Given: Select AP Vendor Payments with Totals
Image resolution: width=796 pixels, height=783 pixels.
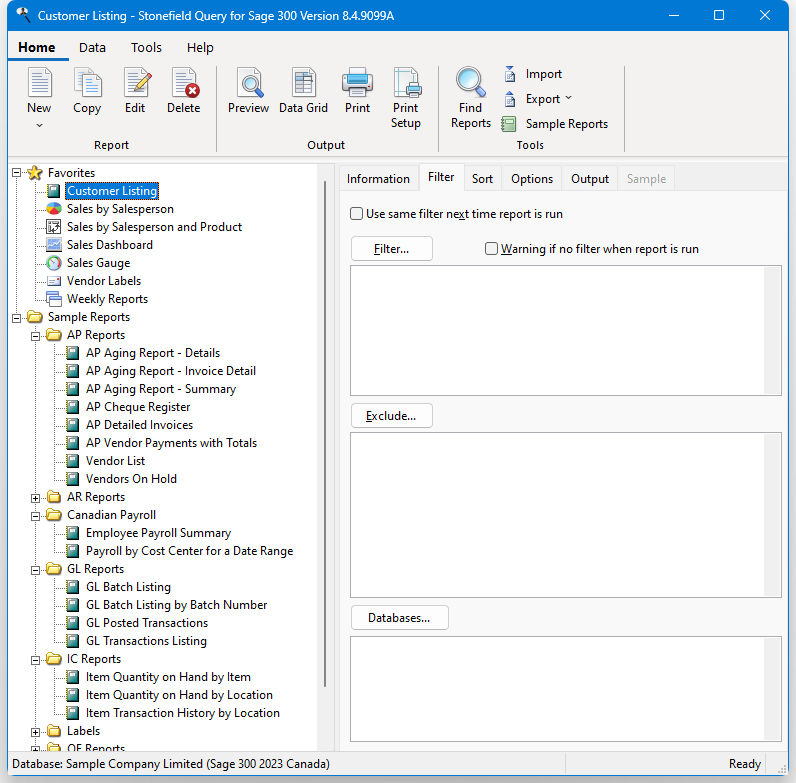Looking at the screenshot, I should (171, 443).
